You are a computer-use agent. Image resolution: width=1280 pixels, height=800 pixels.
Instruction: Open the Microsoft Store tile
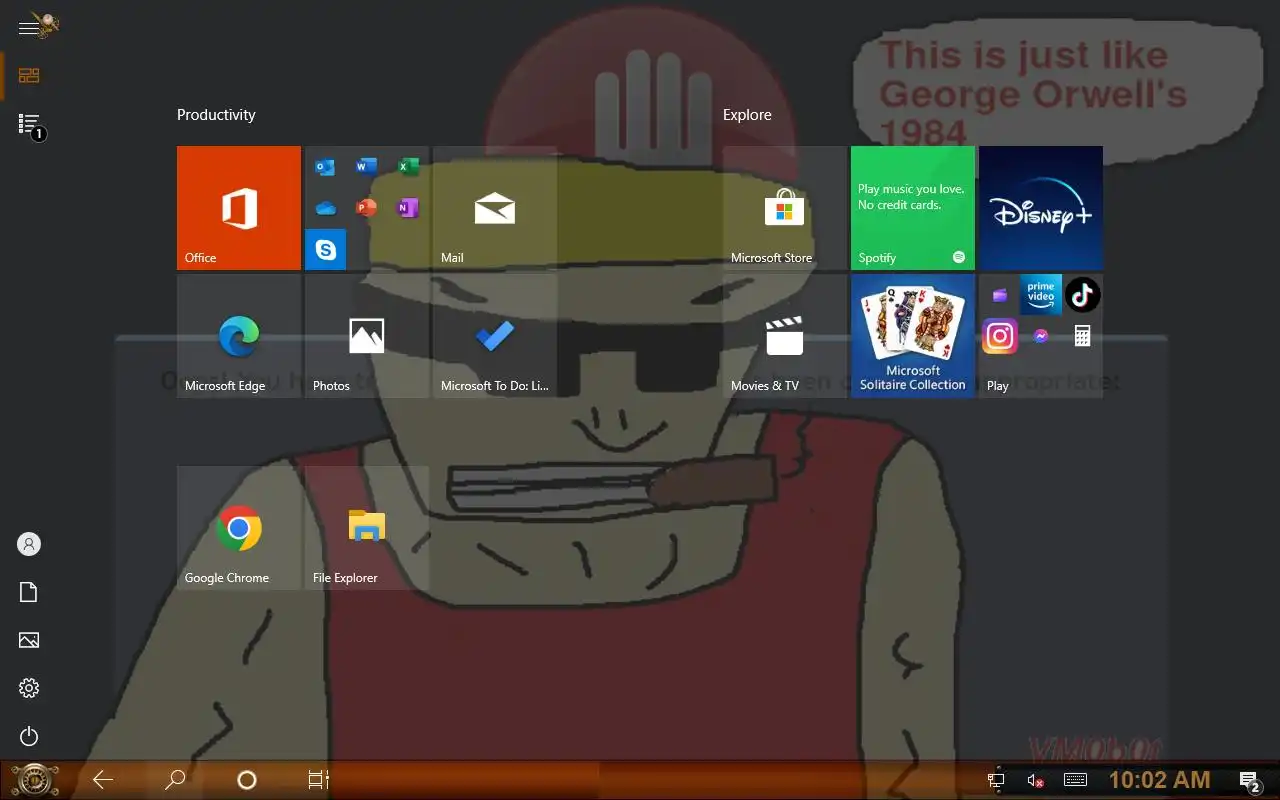(785, 208)
